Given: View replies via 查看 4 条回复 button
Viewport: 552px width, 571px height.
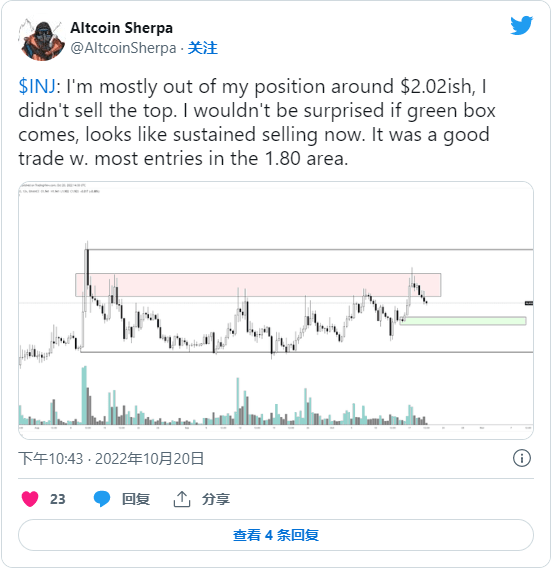Looking at the screenshot, I should point(276,535).
